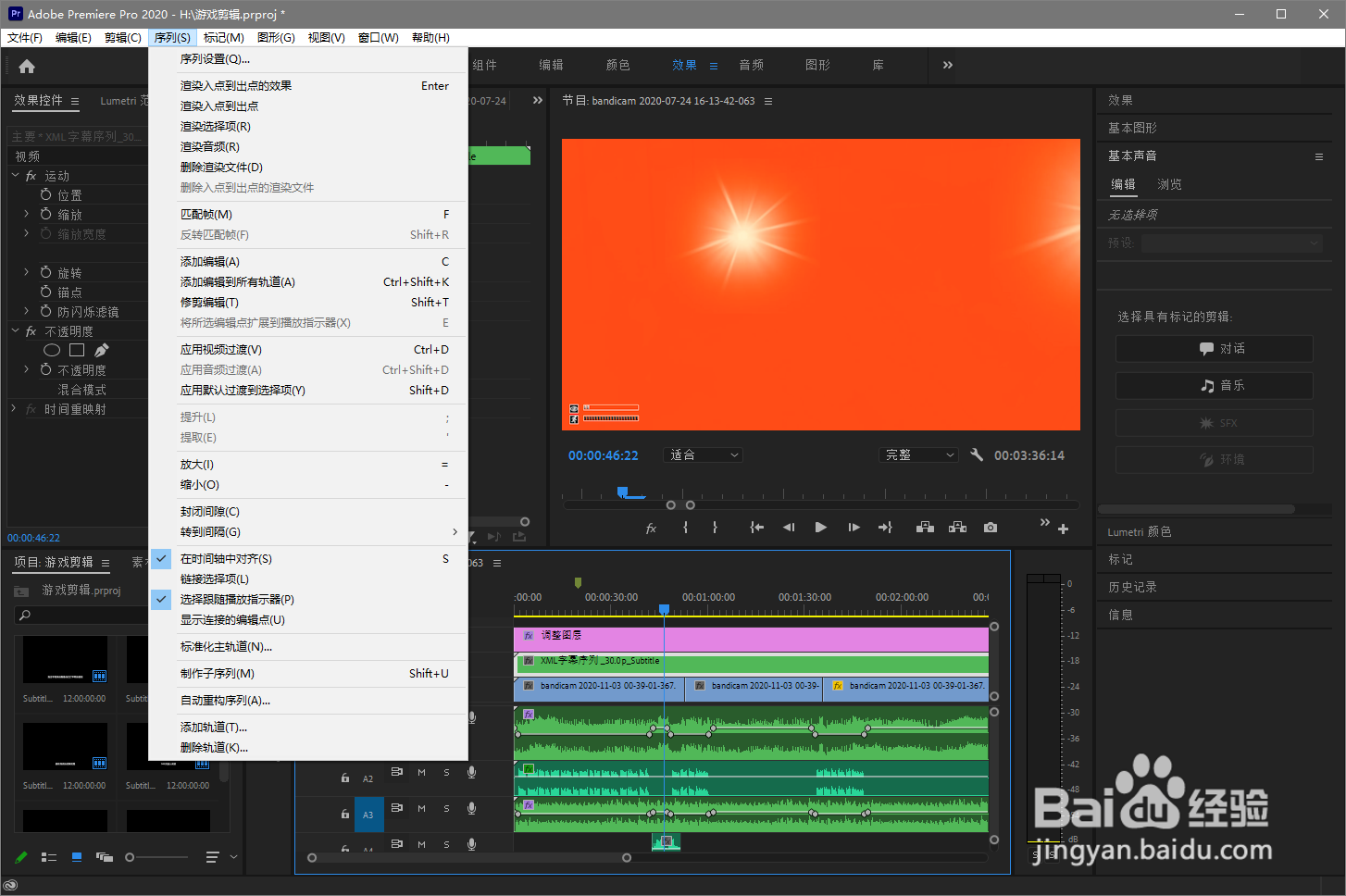Open the 项目: 游戏剪辑 panel menu
1346x896 pixels.
click(106, 563)
